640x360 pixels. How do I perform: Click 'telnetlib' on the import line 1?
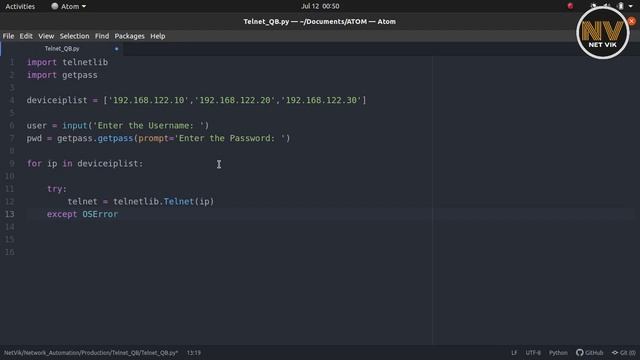85,62
